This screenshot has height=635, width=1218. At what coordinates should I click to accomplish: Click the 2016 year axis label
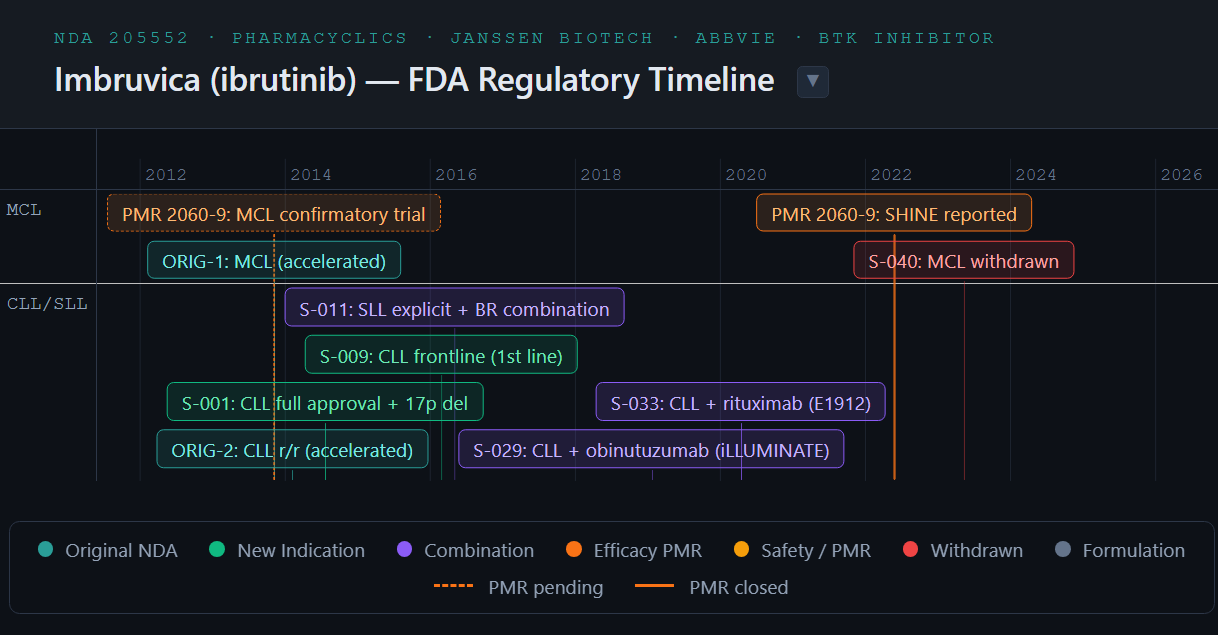[456, 175]
